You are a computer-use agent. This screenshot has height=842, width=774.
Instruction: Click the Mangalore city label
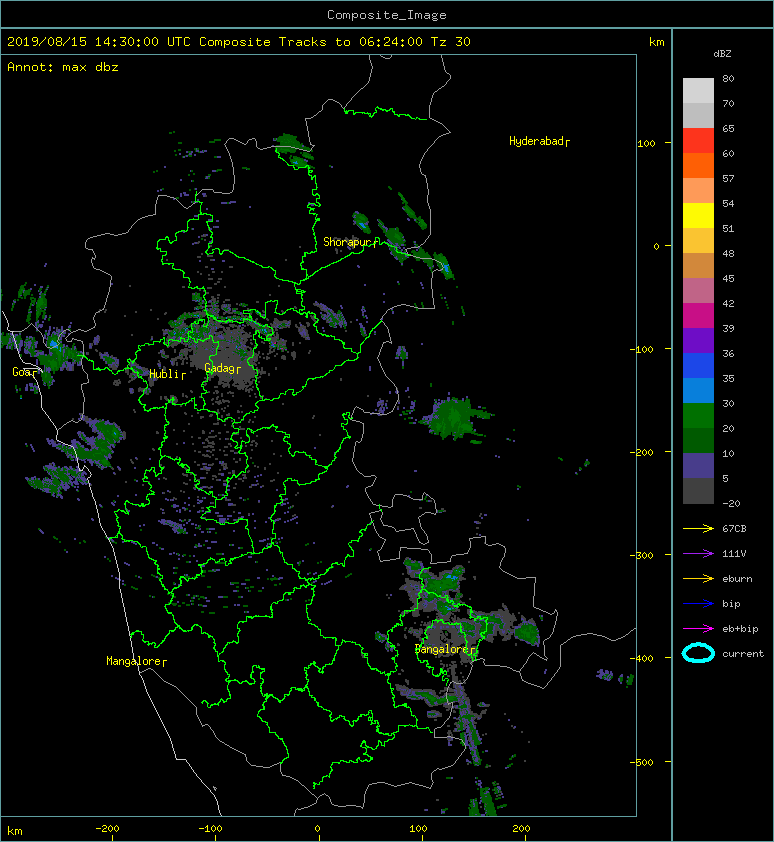pyautogui.click(x=136, y=661)
